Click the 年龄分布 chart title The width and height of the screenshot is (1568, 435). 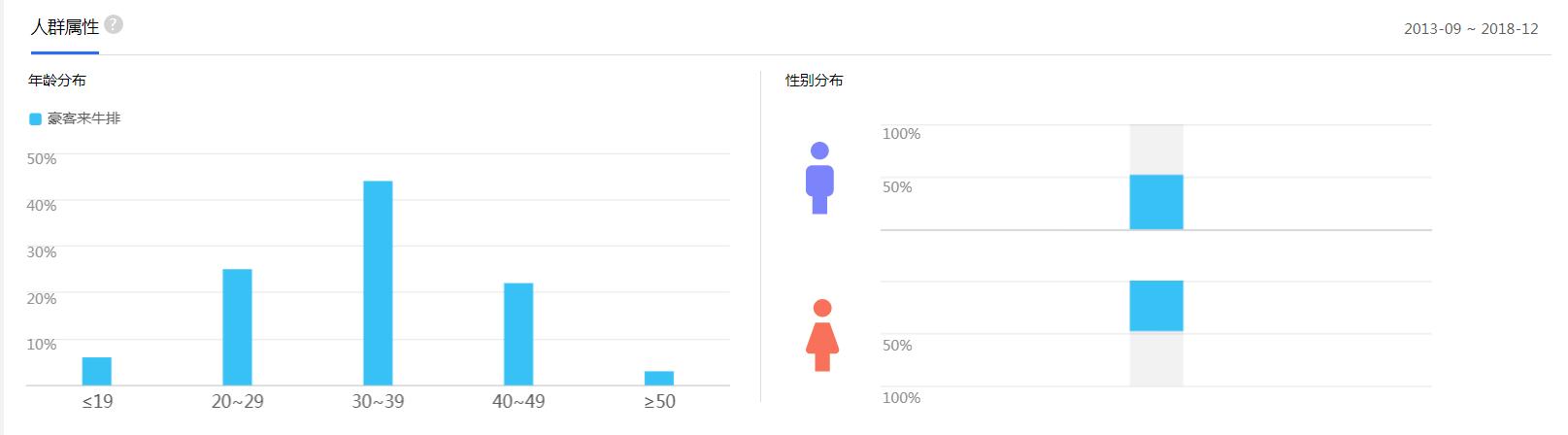(57, 80)
